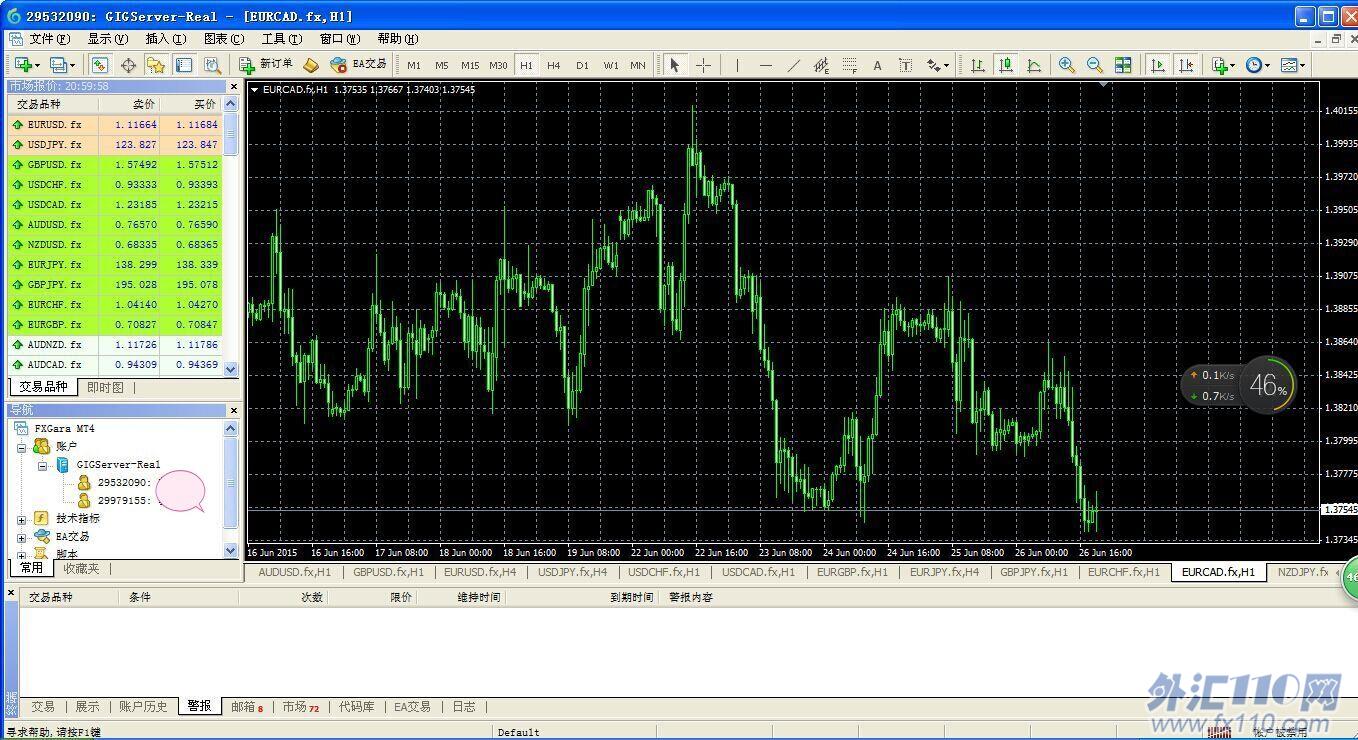Open the 账户历史 account history tab
Screen dimensions: 1358x740
pos(143,706)
